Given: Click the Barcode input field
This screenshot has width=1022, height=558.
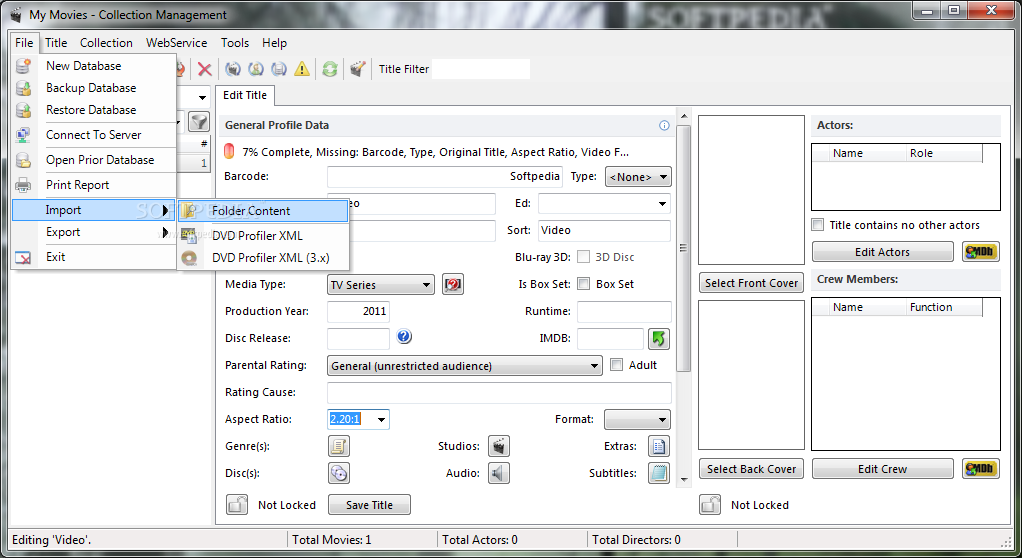Looking at the screenshot, I should click(445, 177).
